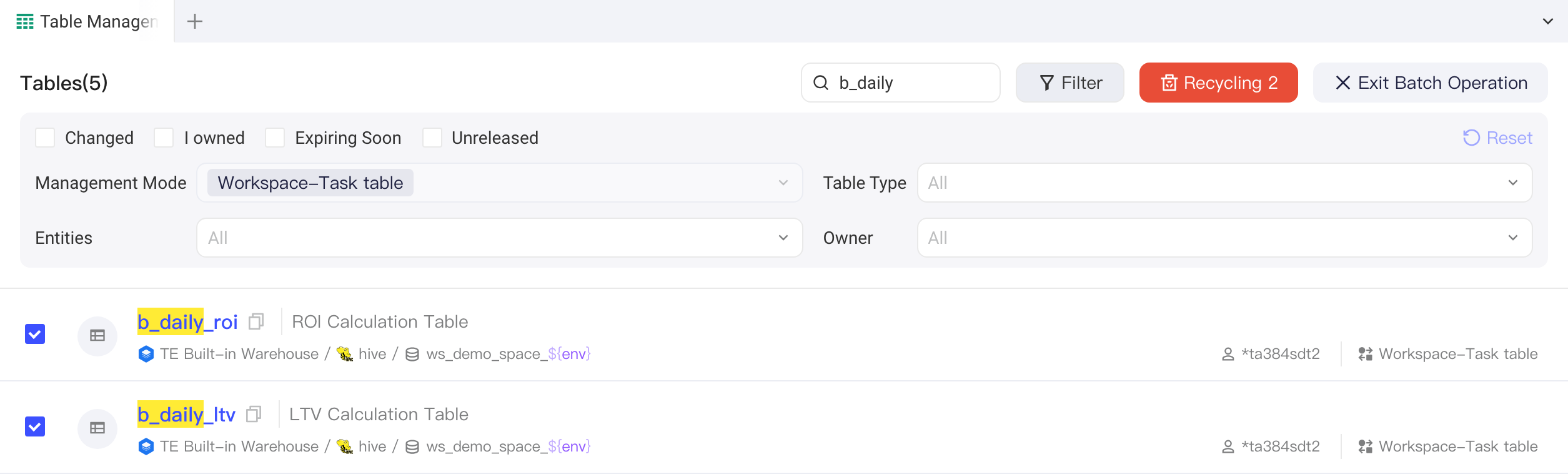1568x474 pixels.
Task: Click the b_daily_roi table type icon
Action: 97,336
